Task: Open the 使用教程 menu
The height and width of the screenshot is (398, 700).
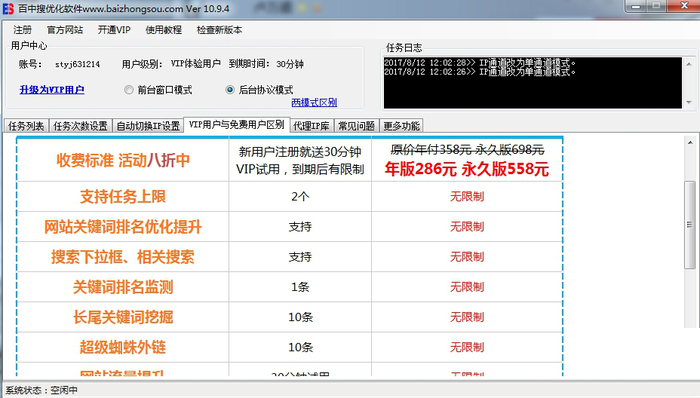Action: point(163,30)
